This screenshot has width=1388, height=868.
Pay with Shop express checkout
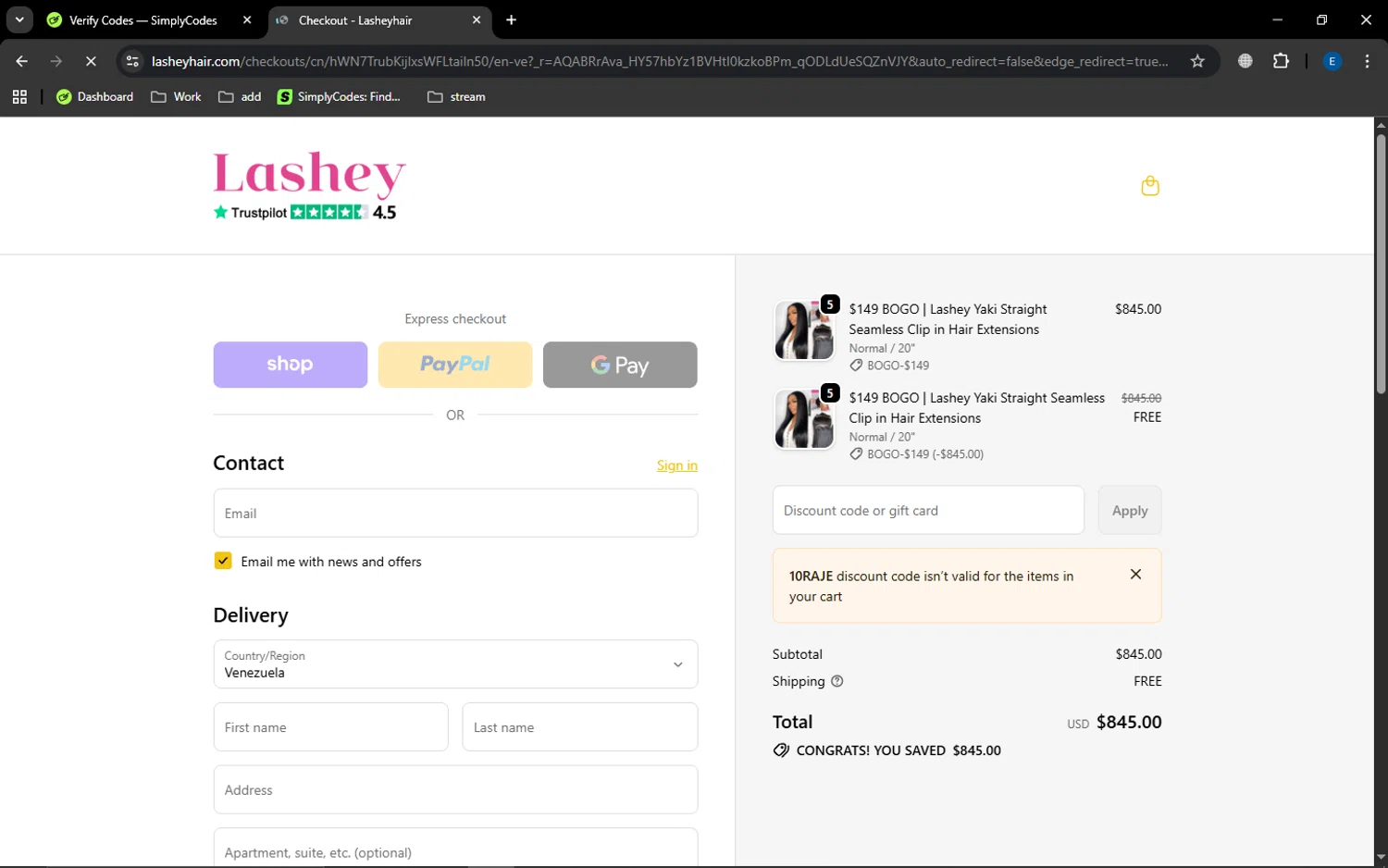[x=290, y=365]
